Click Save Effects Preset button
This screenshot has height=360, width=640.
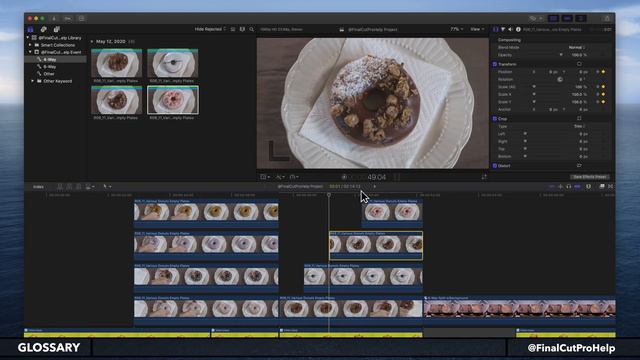[x=589, y=177]
